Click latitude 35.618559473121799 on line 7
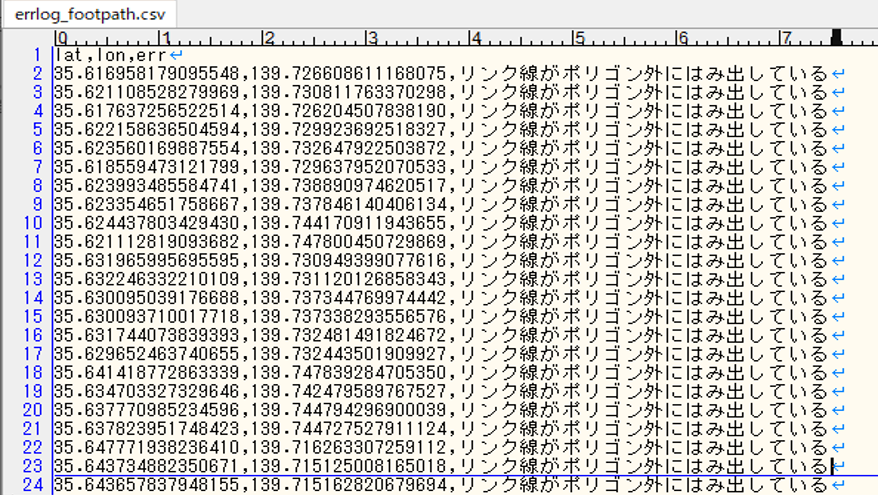The height and width of the screenshot is (495, 878). click(x=147, y=167)
